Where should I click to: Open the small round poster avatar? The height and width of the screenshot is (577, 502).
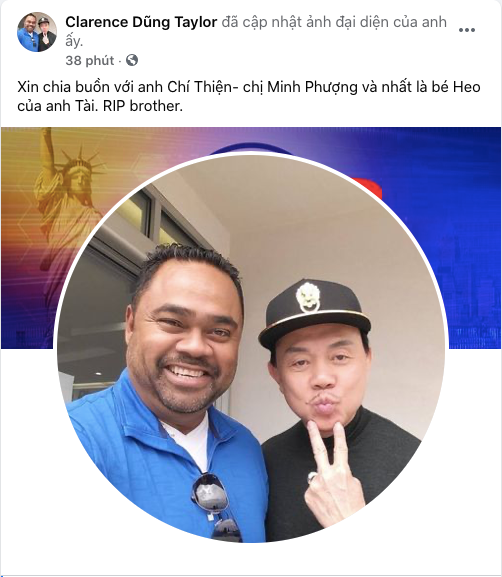point(37,32)
